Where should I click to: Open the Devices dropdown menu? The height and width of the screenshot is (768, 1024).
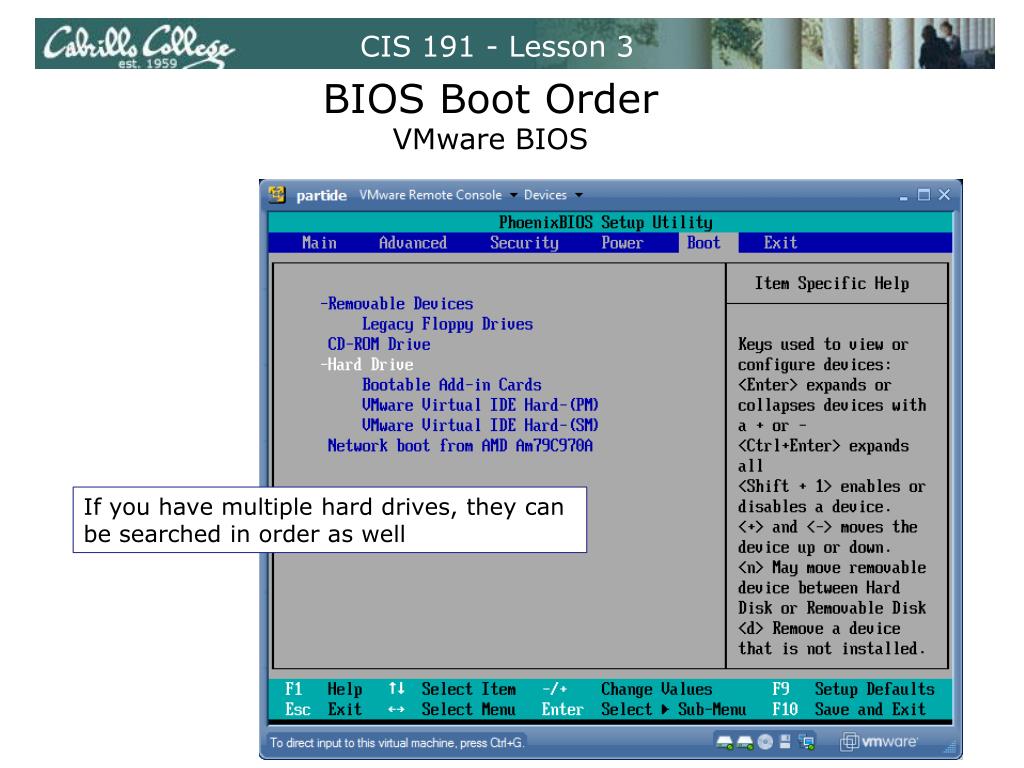tap(553, 195)
